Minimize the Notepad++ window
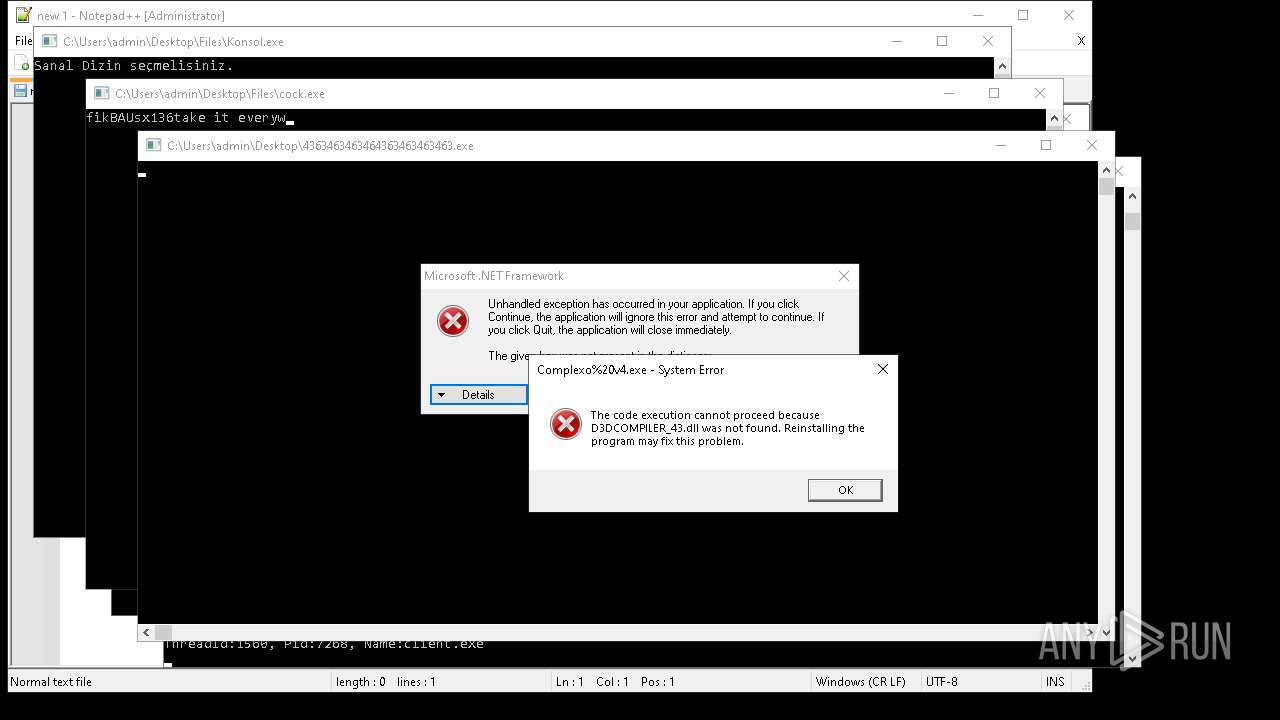The image size is (1280, 720). [x=977, y=15]
